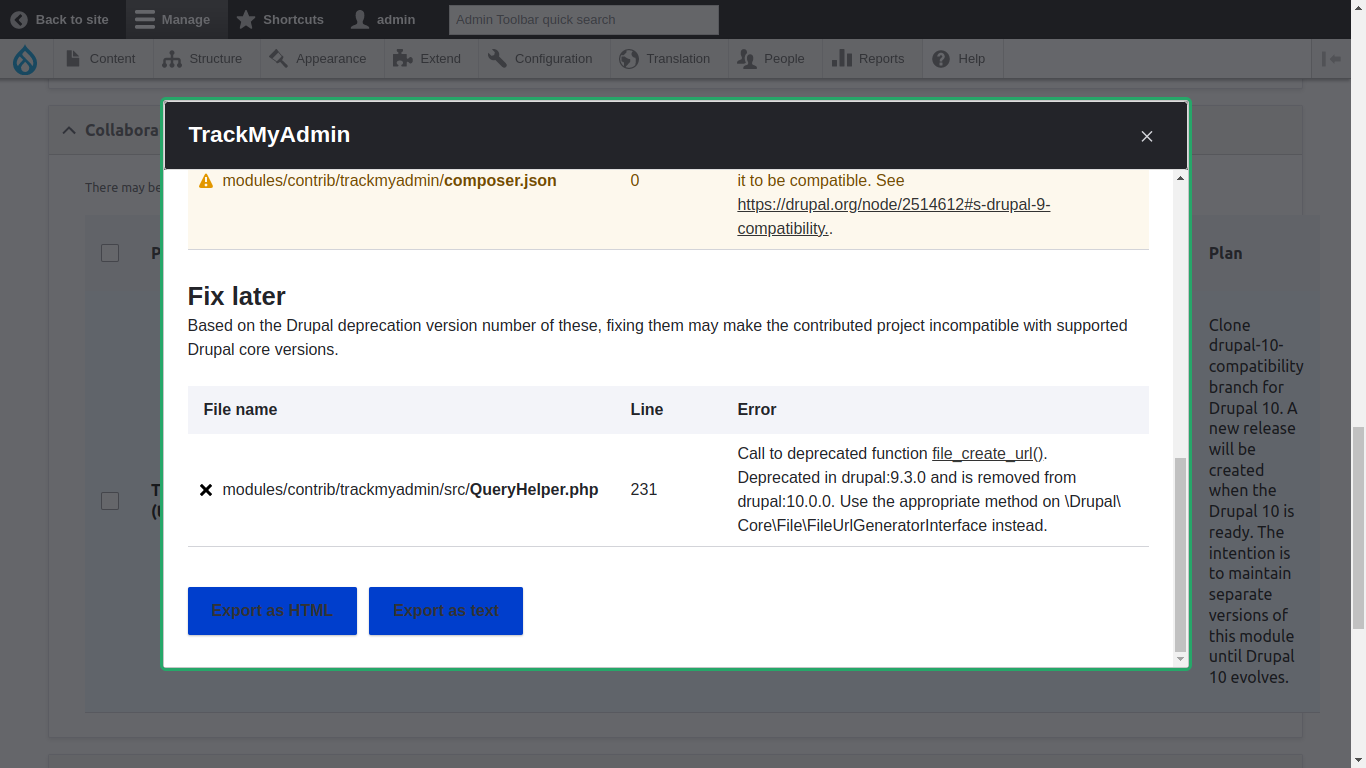Click the warning icon beside composer.json
Screen dimensions: 1366x768
(206, 182)
